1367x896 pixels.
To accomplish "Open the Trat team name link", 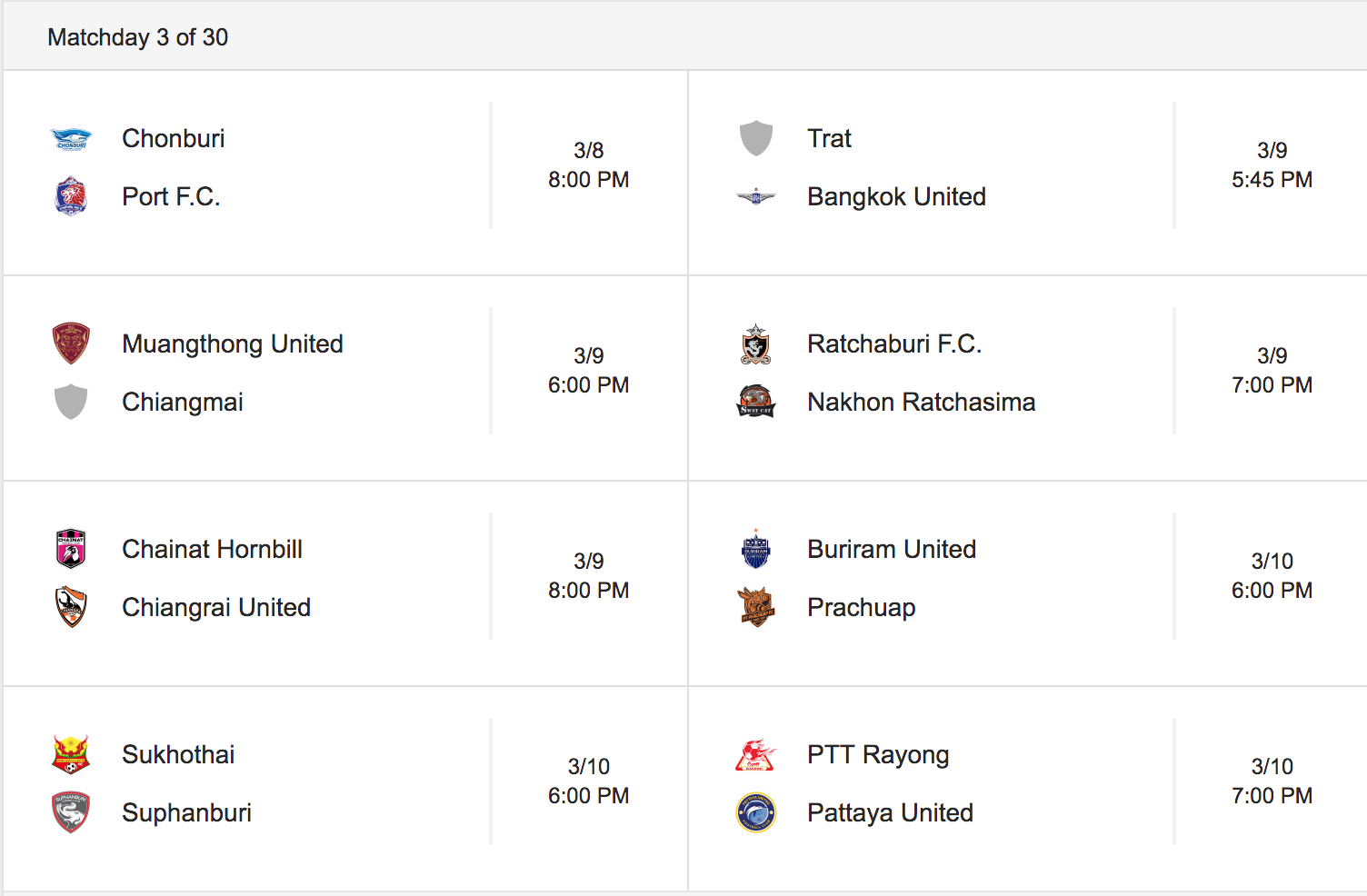I will point(829,138).
